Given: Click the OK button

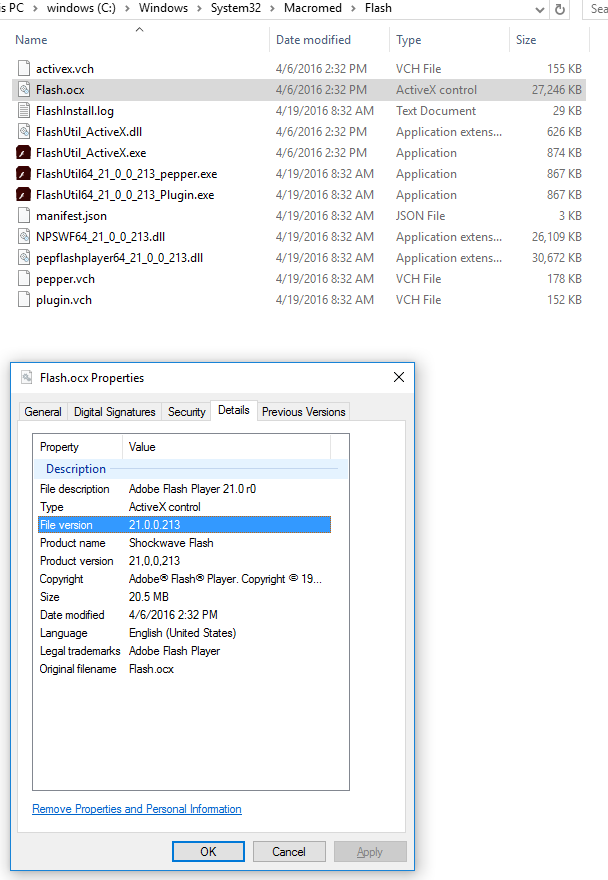Looking at the screenshot, I should click(208, 851).
